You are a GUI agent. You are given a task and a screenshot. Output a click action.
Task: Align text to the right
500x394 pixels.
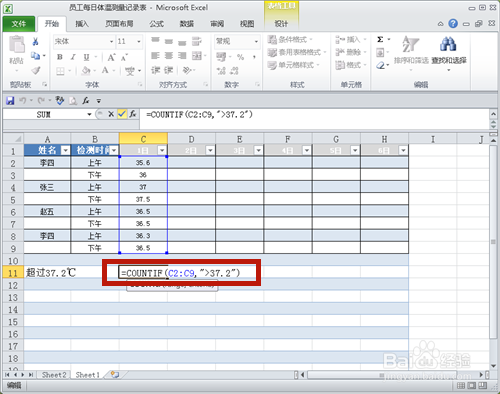click(182, 55)
